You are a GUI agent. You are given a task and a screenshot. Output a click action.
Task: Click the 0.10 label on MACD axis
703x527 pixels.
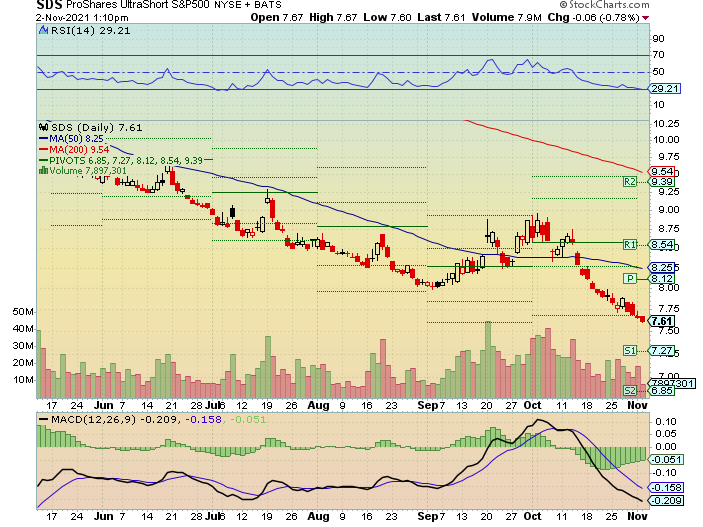pyautogui.click(x=666, y=421)
